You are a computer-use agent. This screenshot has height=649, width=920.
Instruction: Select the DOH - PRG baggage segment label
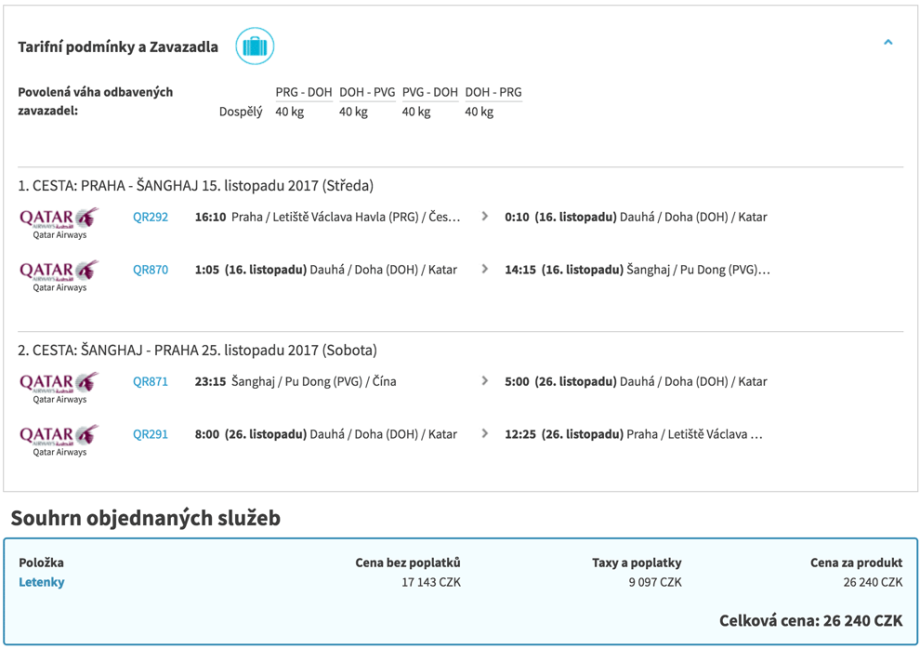click(x=493, y=92)
